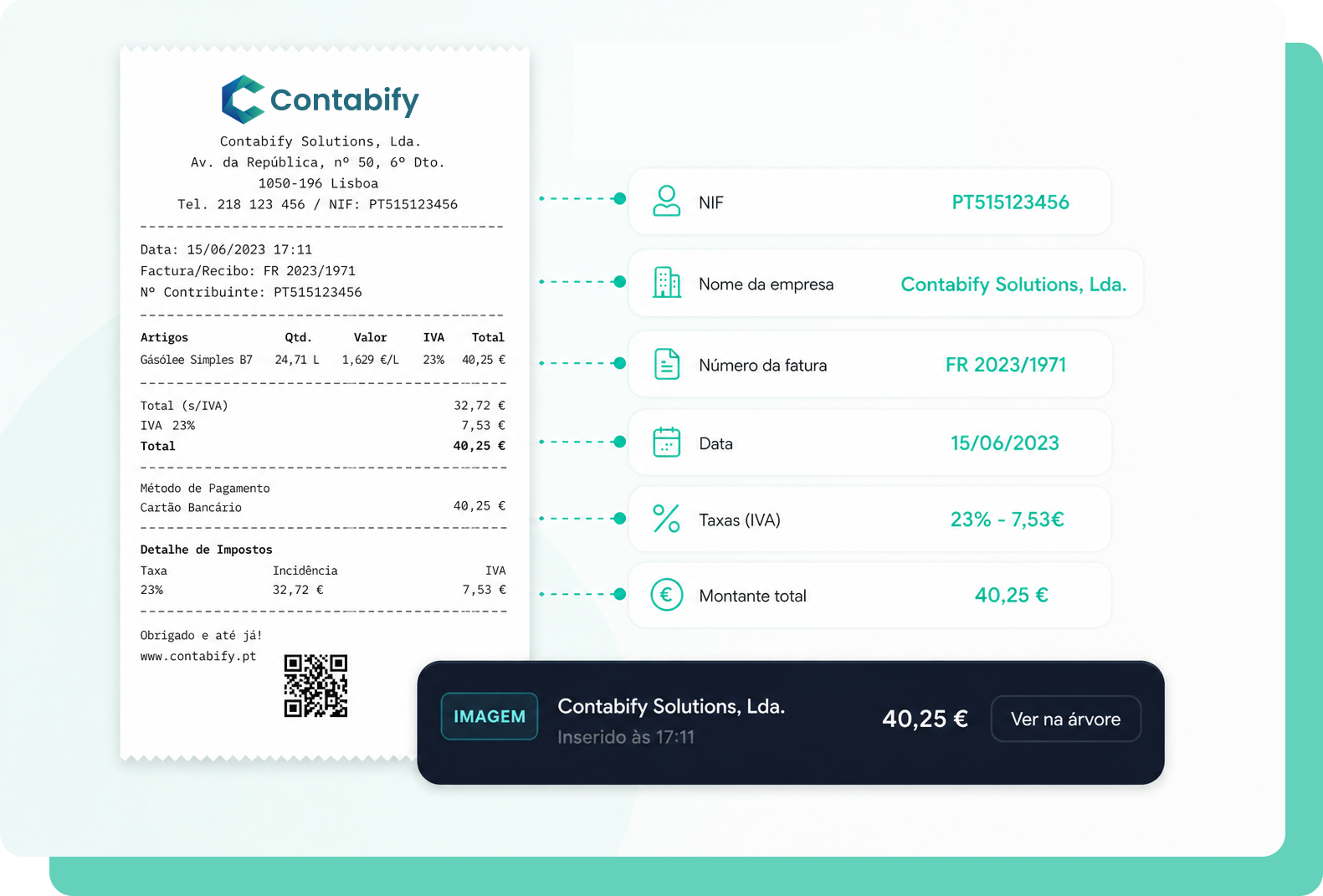Image resolution: width=1323 pixels, height=896 pixels.
Task: Click the "Ver na árvore" button
Action: pyautogui.click(x=1065, y=719)
